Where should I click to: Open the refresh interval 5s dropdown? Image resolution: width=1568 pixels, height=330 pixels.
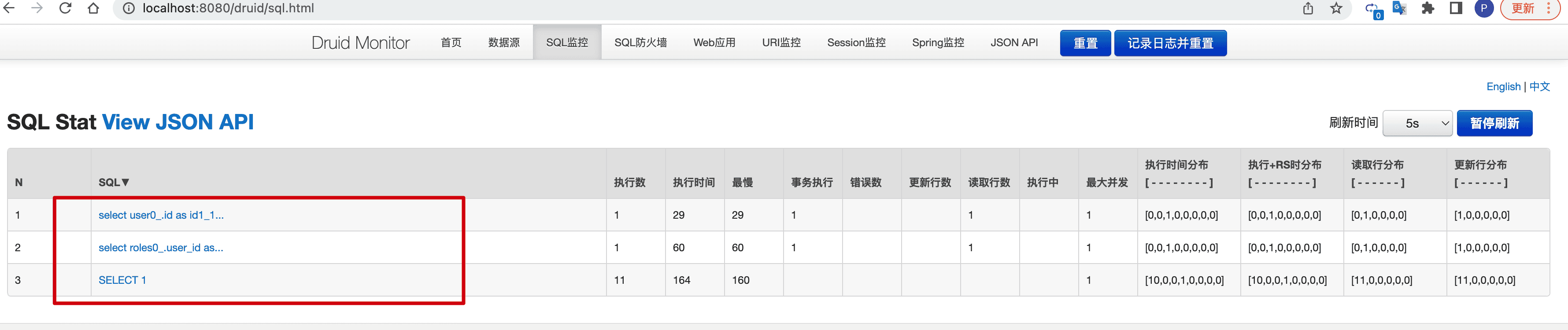[x=1417, y=123]
